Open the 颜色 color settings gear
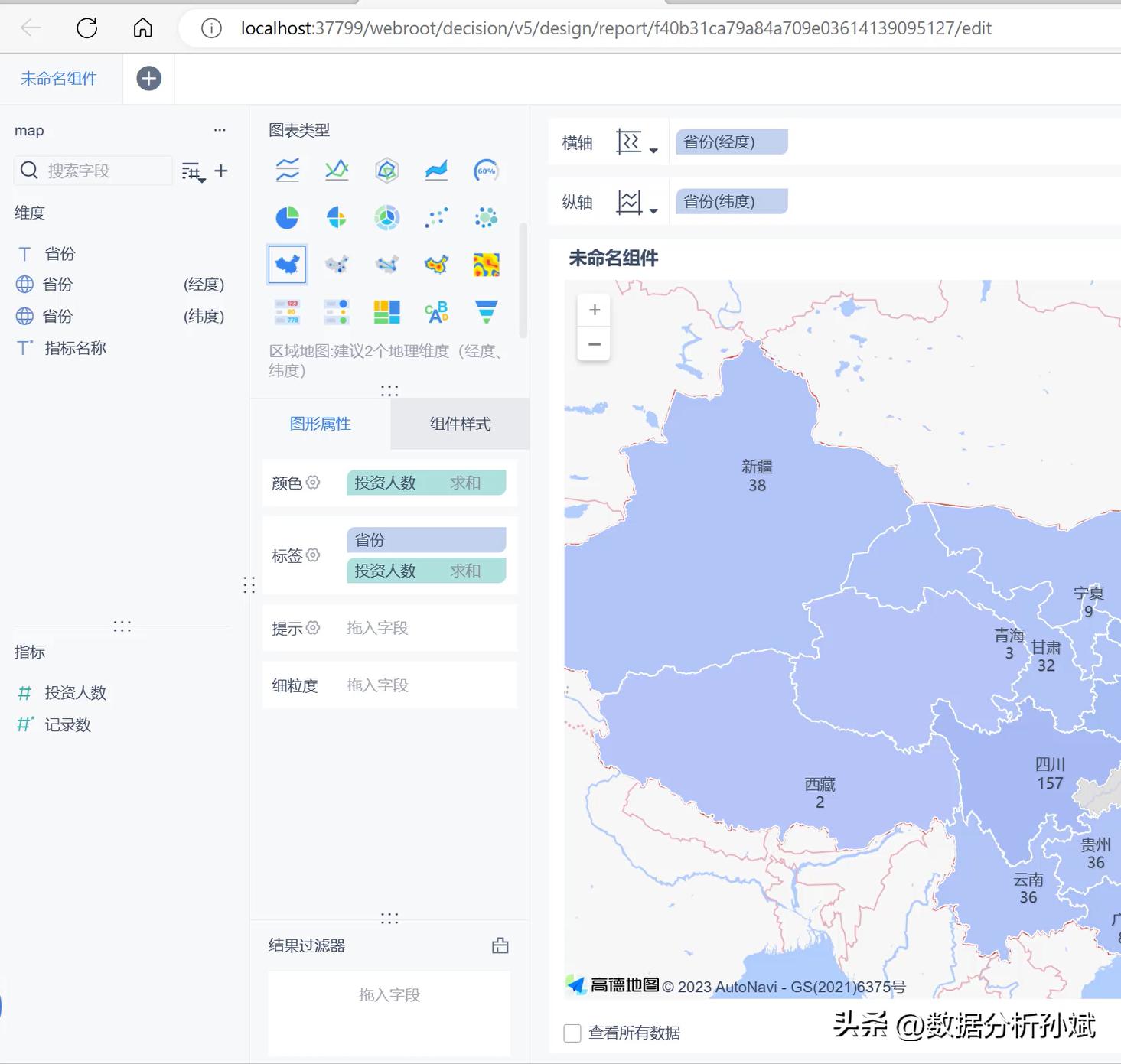This screenshot has height=1064, width=1121. point(312,483)
